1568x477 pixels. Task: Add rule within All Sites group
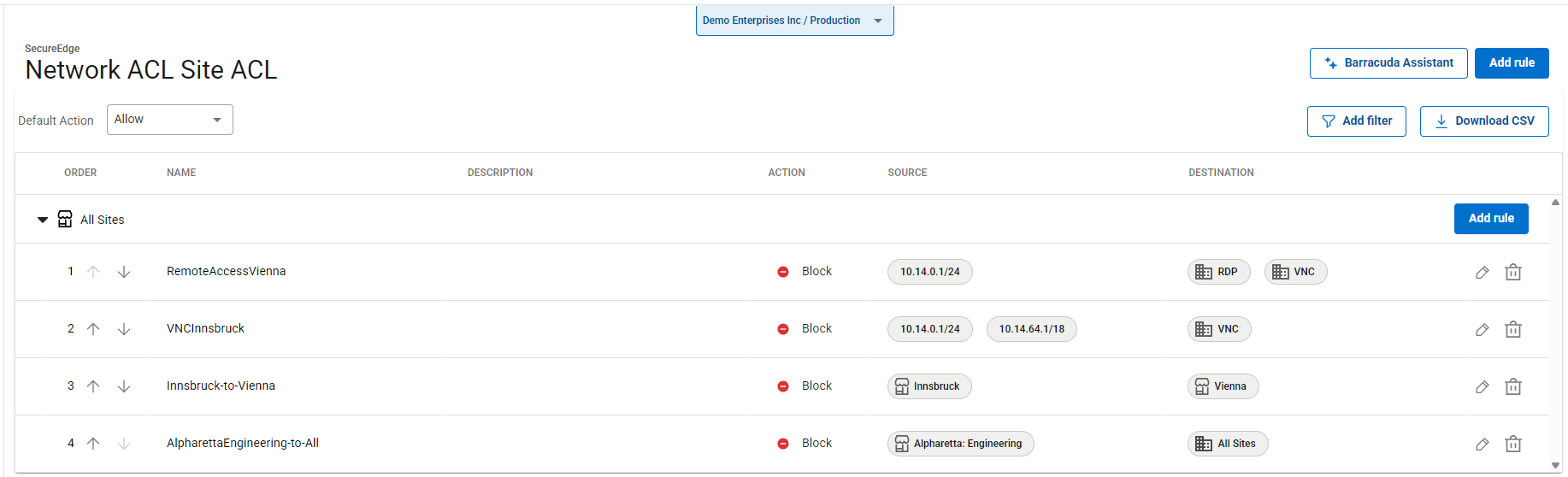(1490, 219)
